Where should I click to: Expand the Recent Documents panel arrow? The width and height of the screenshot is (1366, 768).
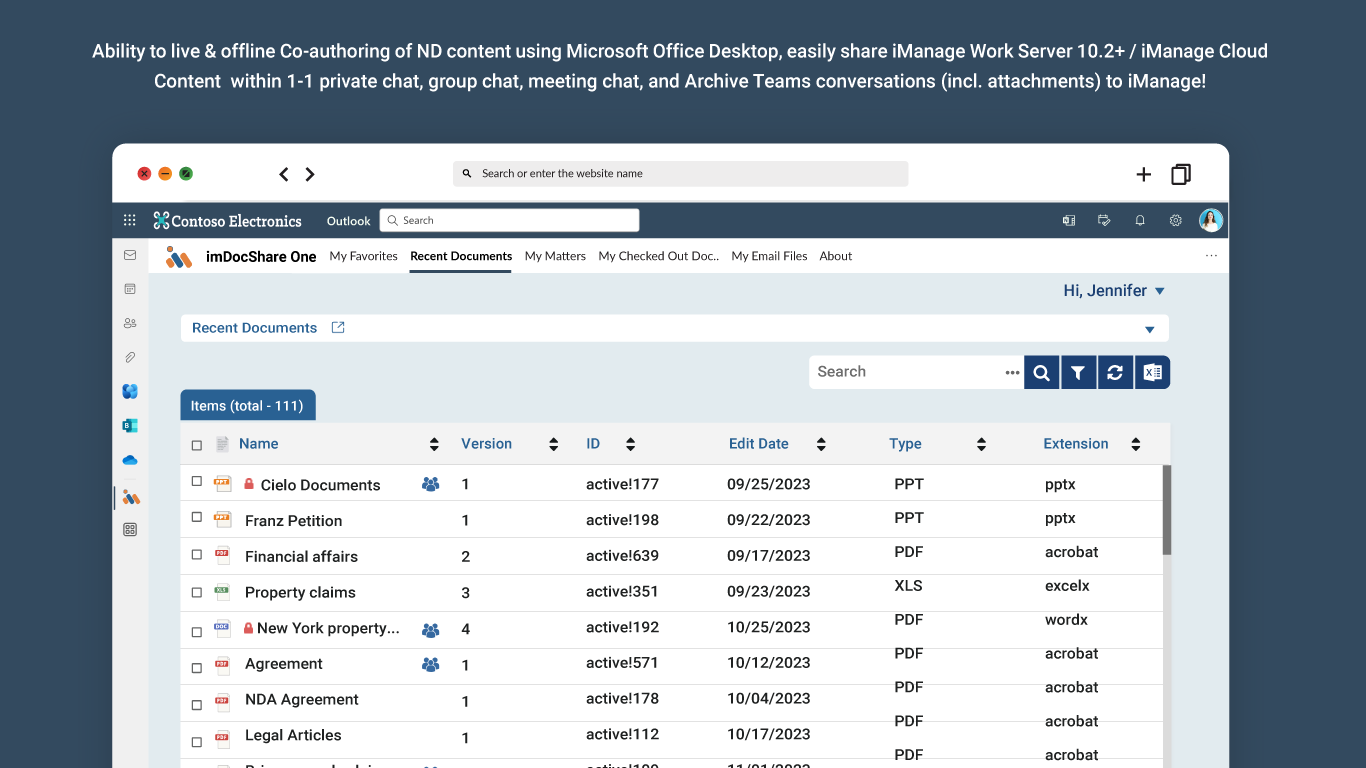pyautogui.click(x=1150, y=329)
